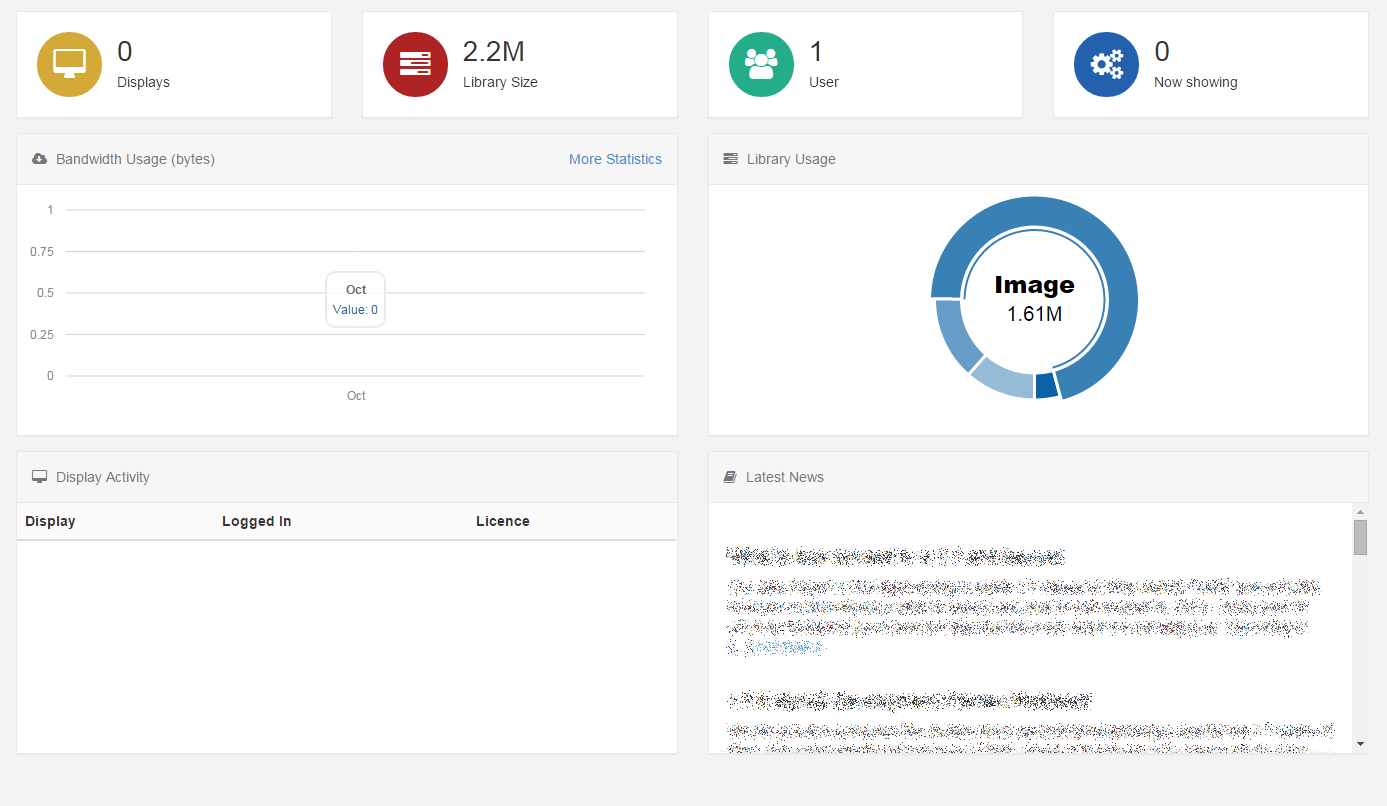Click the green User group icon
Viewport: 1387px width, 806px height.
tap(761, 64)
